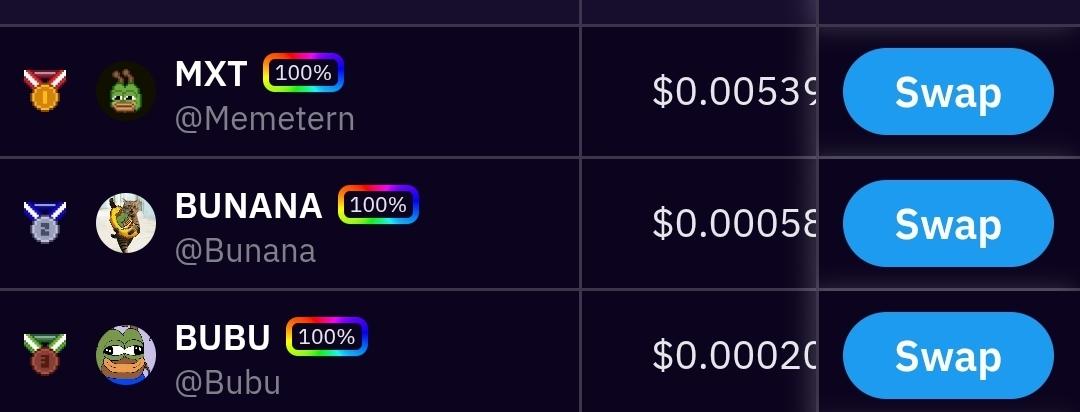This screenshot has width=1080, height=412.
Task: Visit the @Bunana creator handle
Action: tap(245, 250)
